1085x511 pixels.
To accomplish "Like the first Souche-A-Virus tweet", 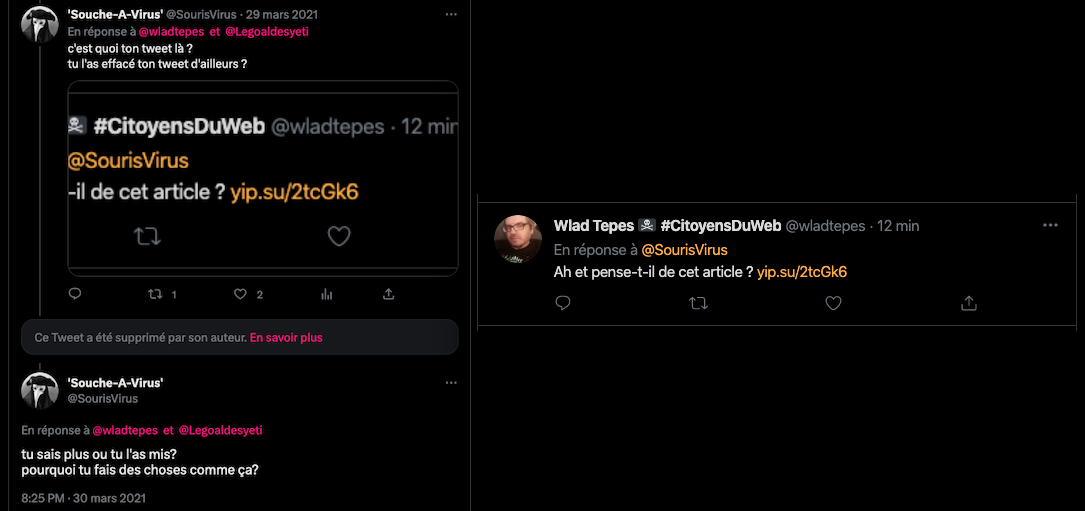I will pos(240,294).
